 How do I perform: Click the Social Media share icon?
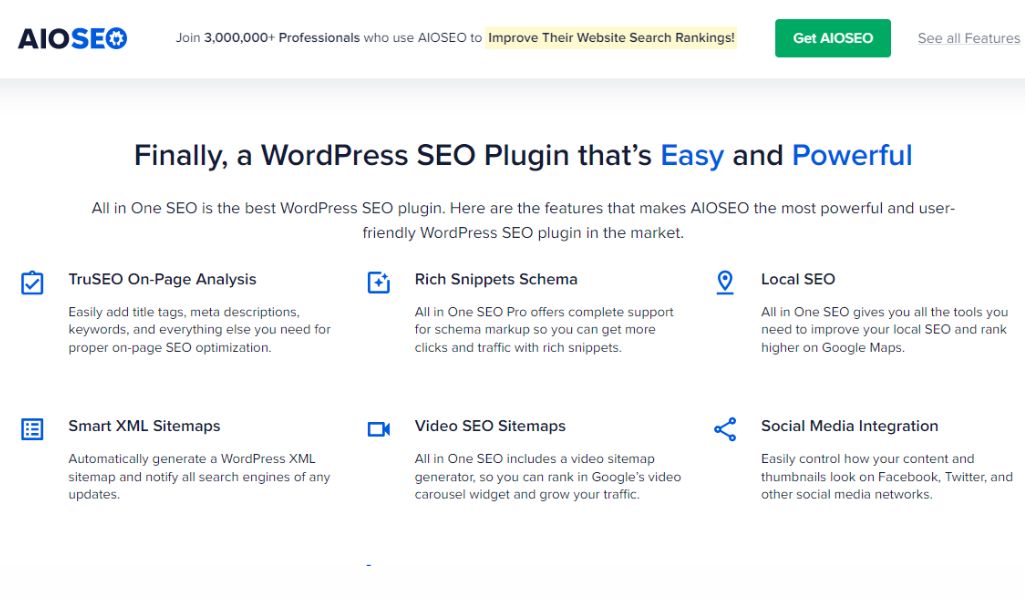pyautogui.click(x=725, y=429)
